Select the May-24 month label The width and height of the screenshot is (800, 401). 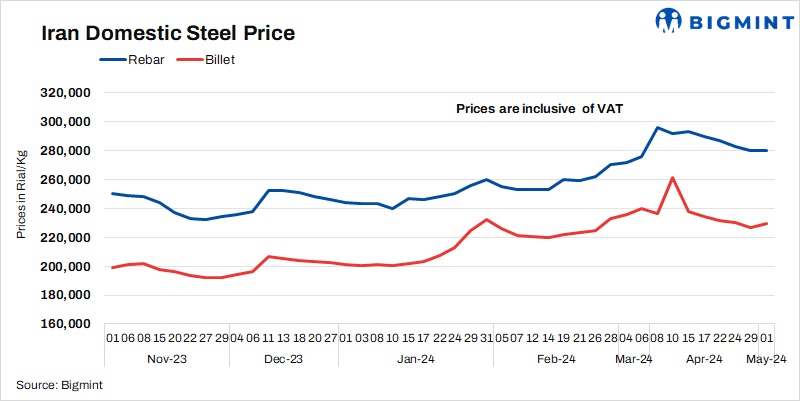[x=768, y=359]
